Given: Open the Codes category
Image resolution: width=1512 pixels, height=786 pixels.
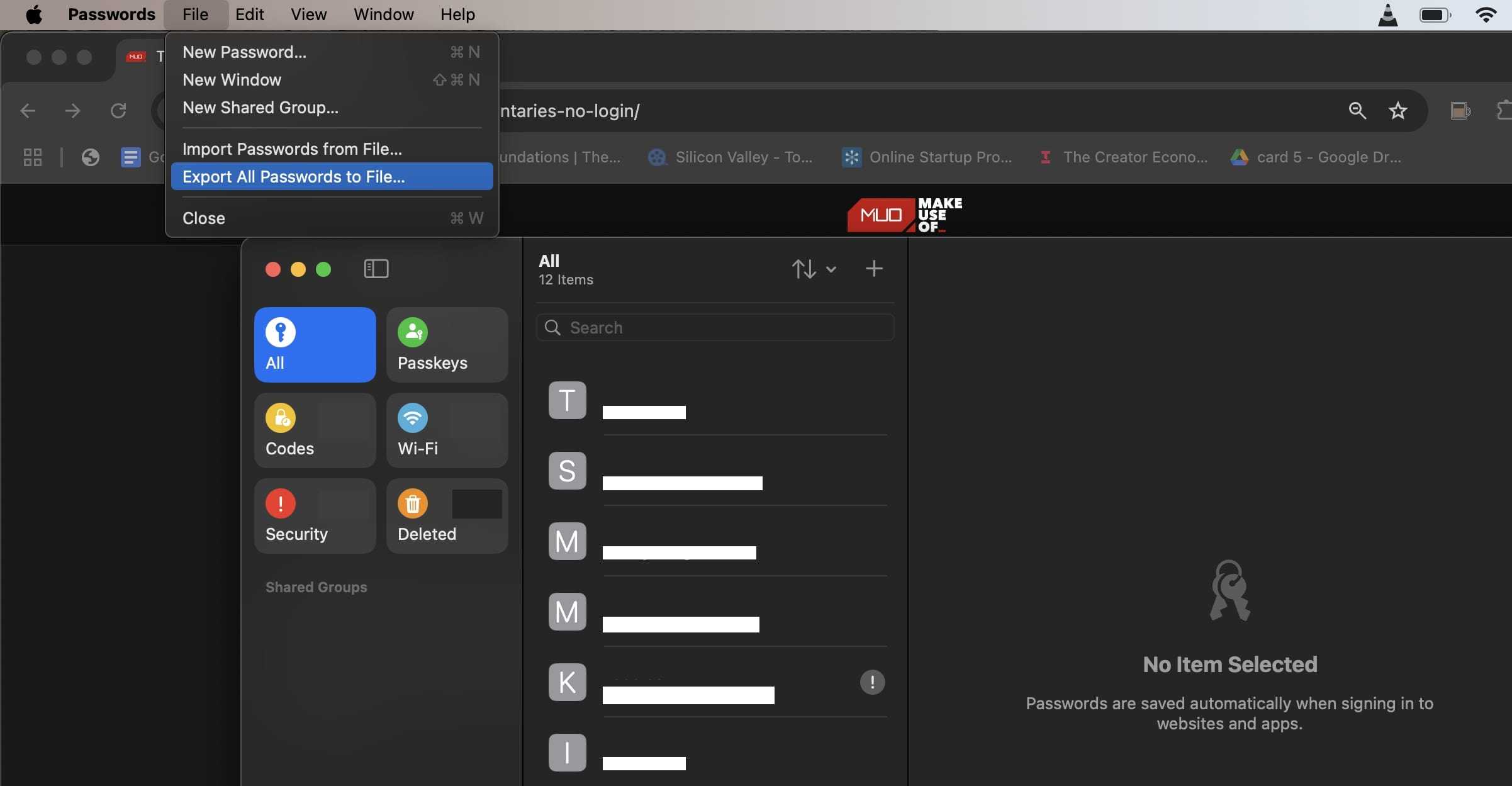Looking at the screenshot, I should [x=315, y=430].
